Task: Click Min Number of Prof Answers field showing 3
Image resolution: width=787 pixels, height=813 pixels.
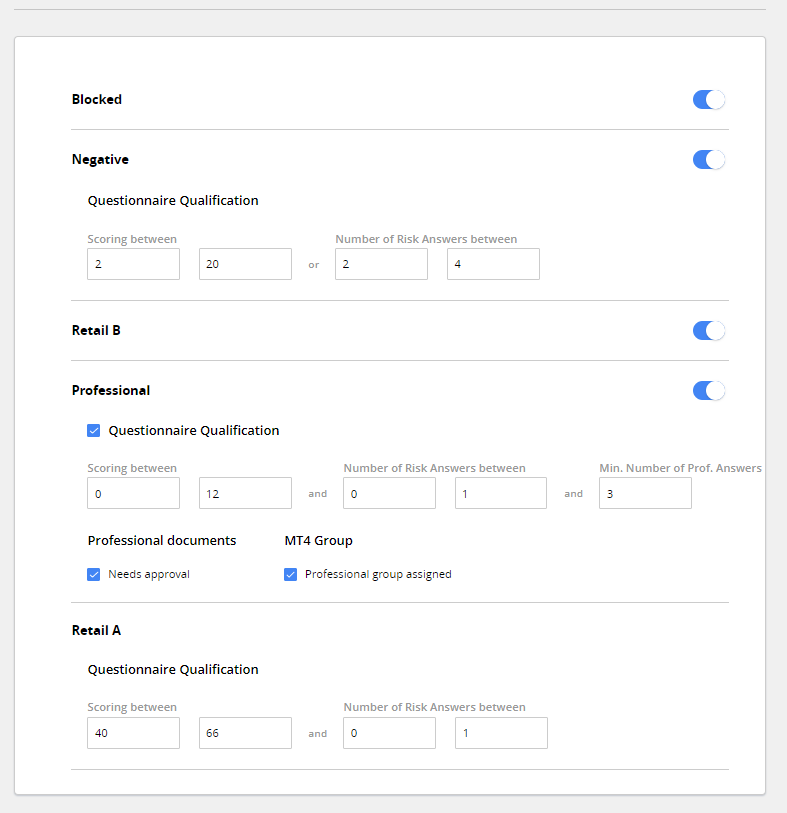Action: [645, 493]
